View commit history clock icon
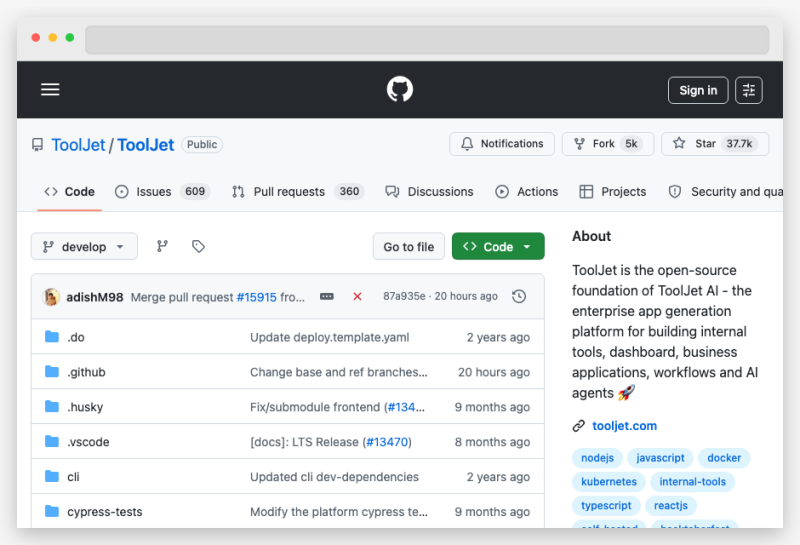The image size is (800, 545). tap(518, 297)
